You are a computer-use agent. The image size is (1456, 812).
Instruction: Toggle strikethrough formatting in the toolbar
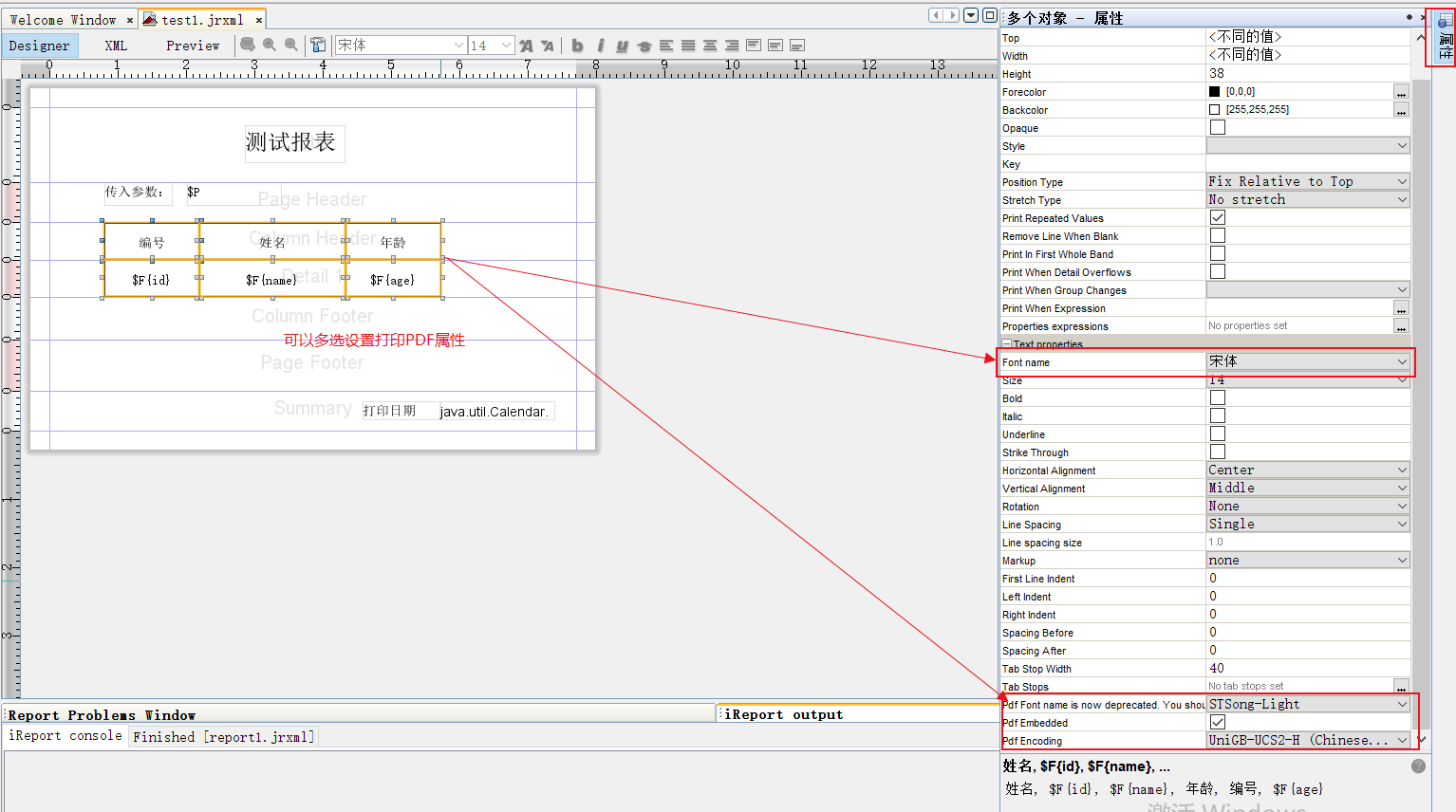click(x=644, y=46)
